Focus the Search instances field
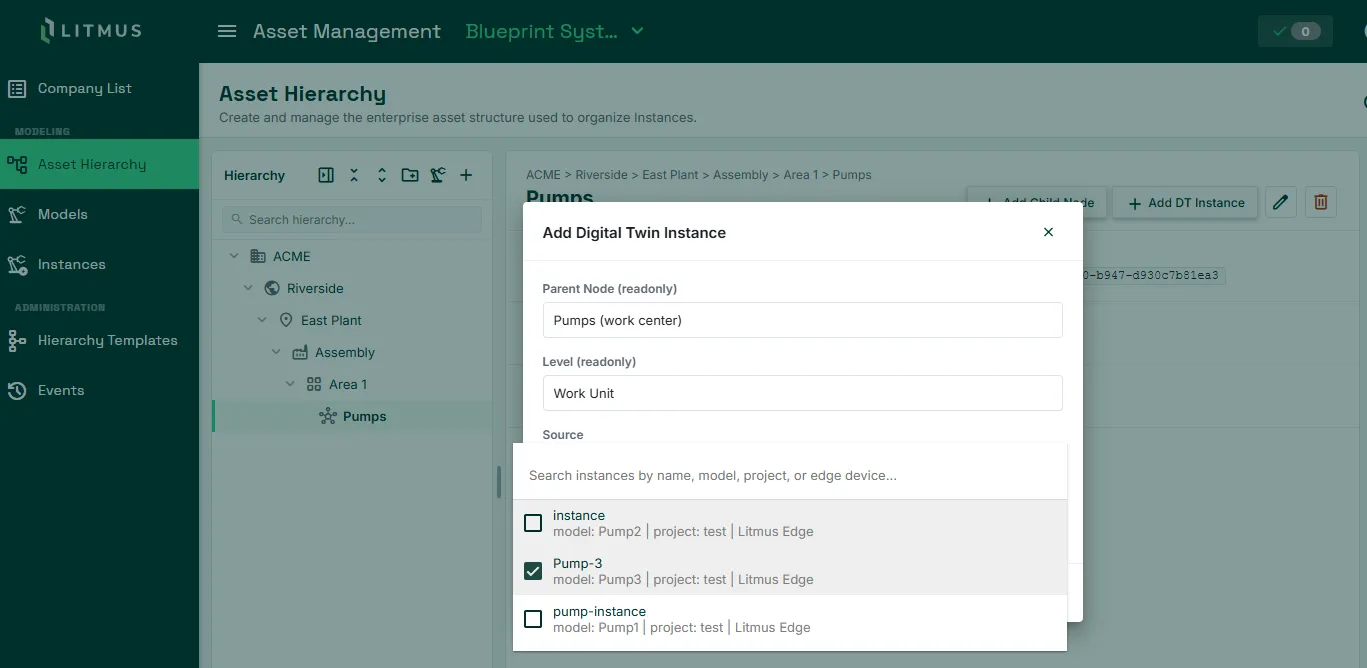The image size is (1367, 668). [790, 475]
